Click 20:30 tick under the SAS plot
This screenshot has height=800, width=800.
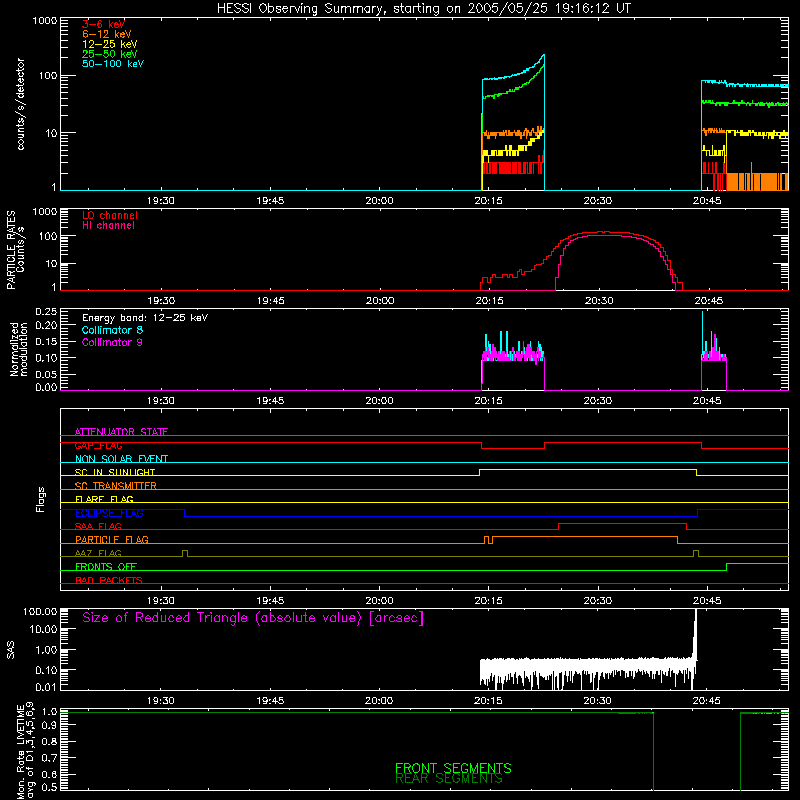tap(597, 701)
